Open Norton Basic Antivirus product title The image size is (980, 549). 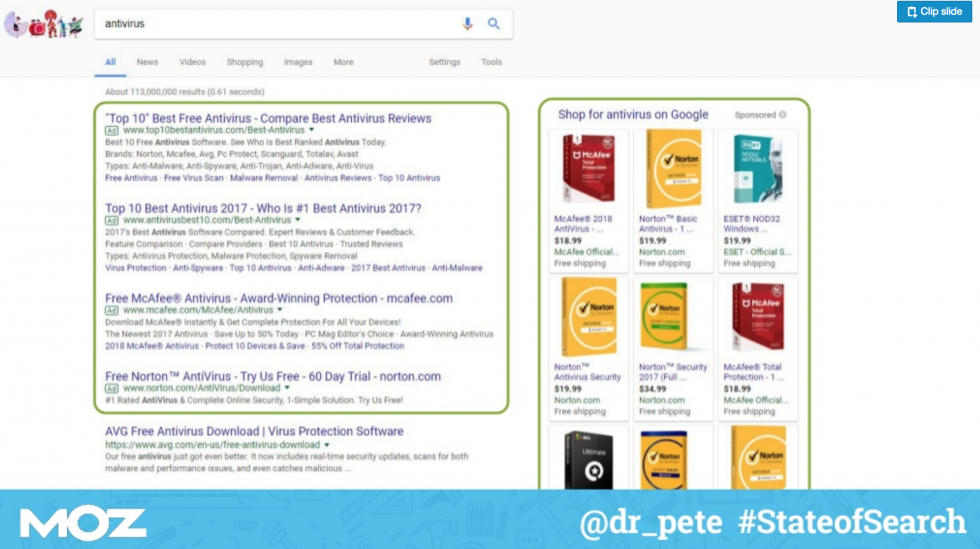pos(668,224)
